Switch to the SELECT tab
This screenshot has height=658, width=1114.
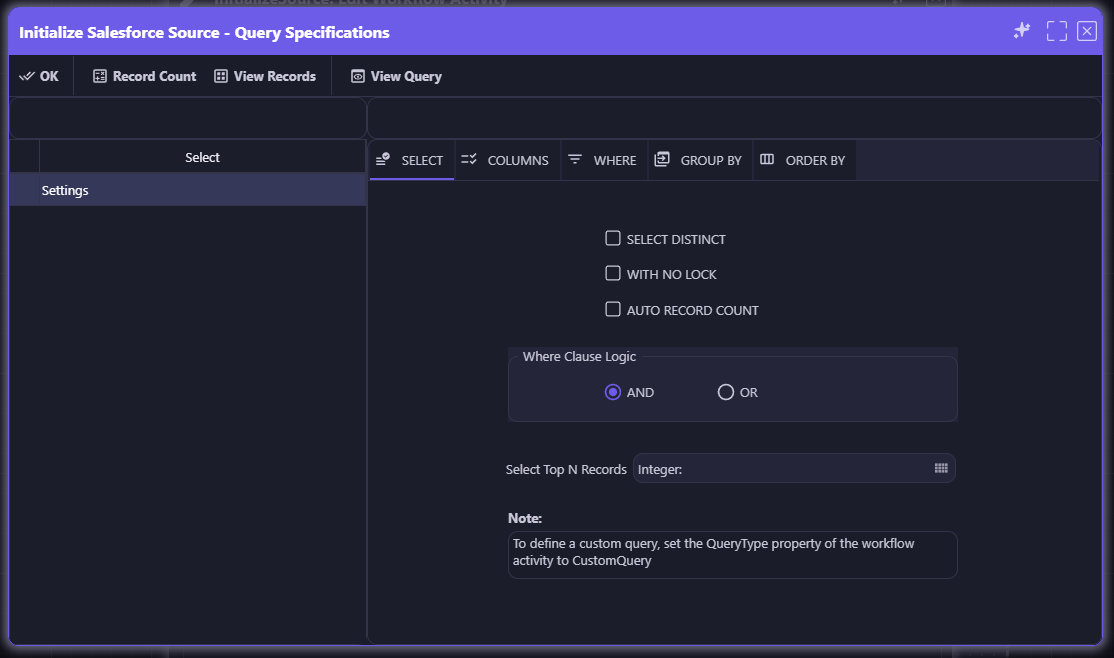click(x=411, y=160)
